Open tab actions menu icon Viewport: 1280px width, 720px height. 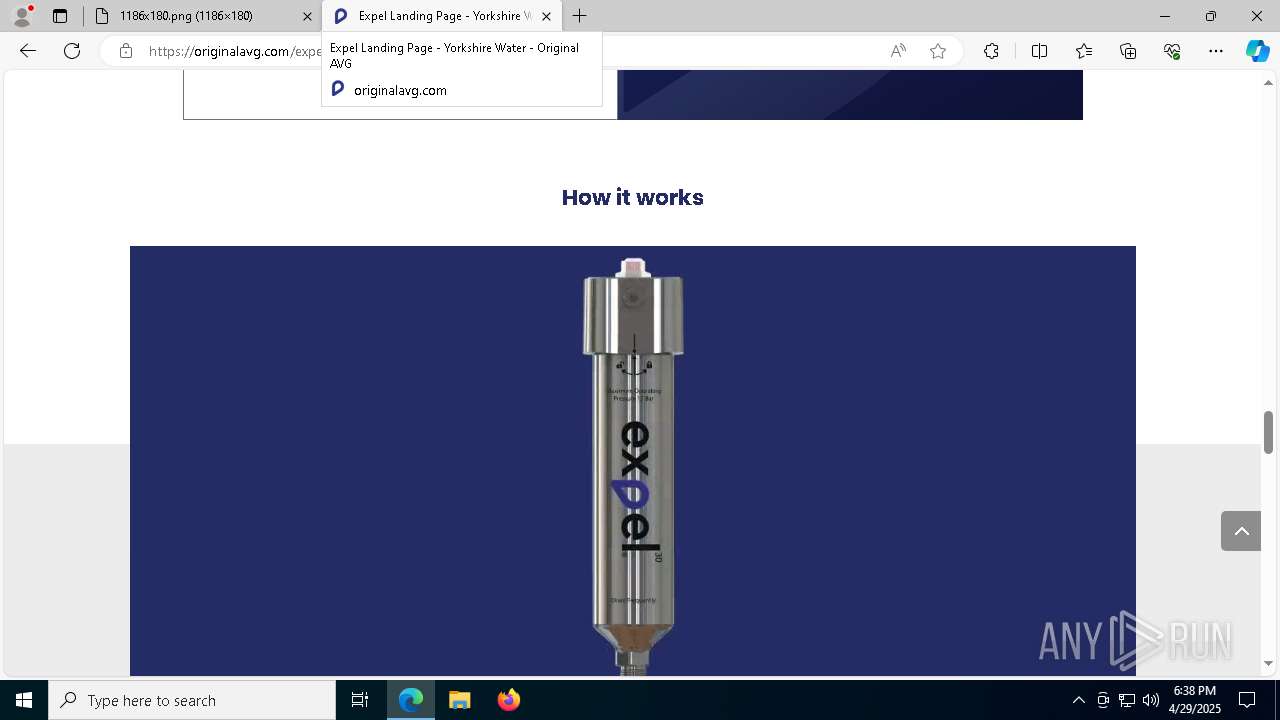pyautogui.click(x=60, y=16)
